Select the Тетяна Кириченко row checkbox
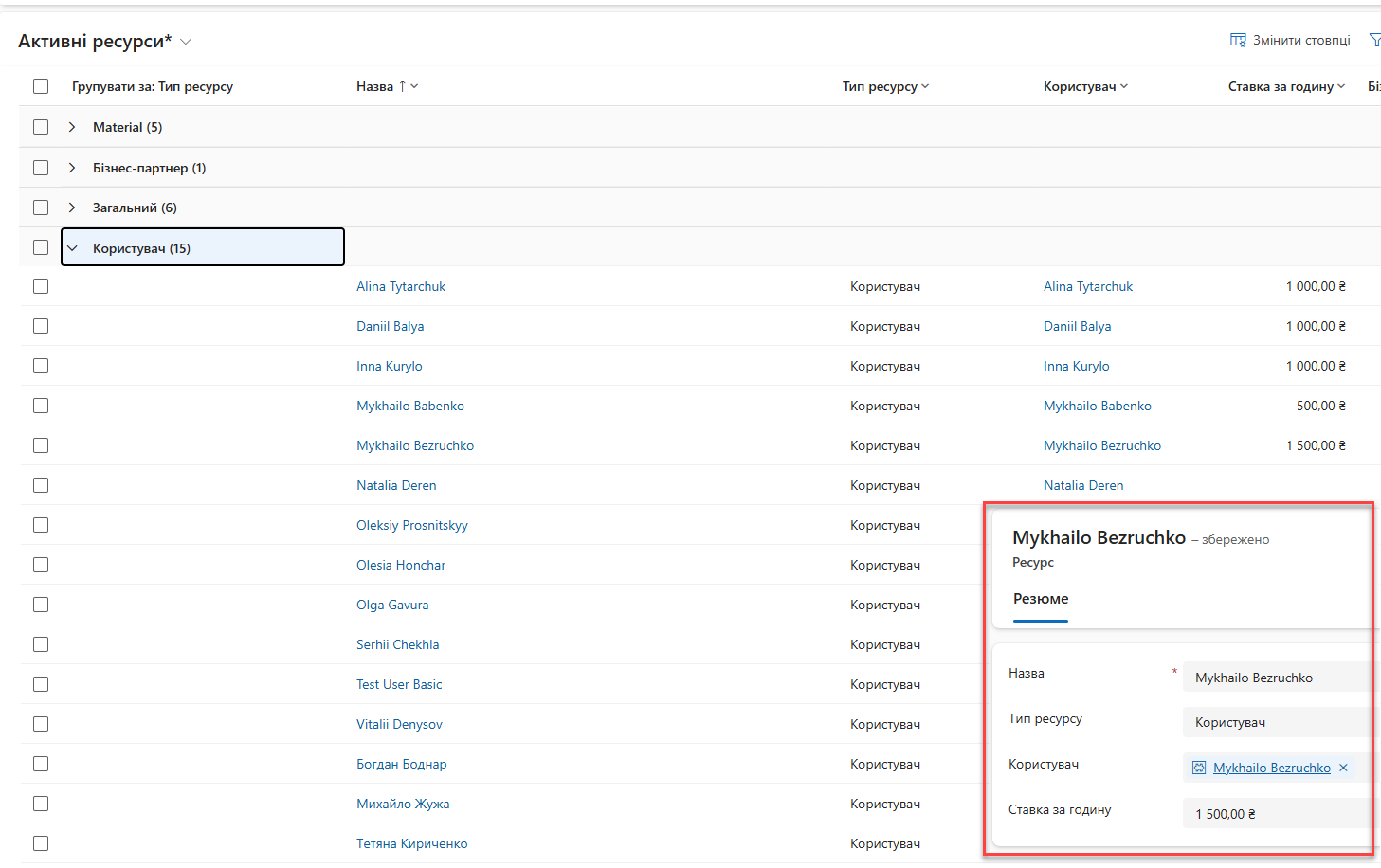The width and height of the screenshot is (1381, 868). pos(41,843)
